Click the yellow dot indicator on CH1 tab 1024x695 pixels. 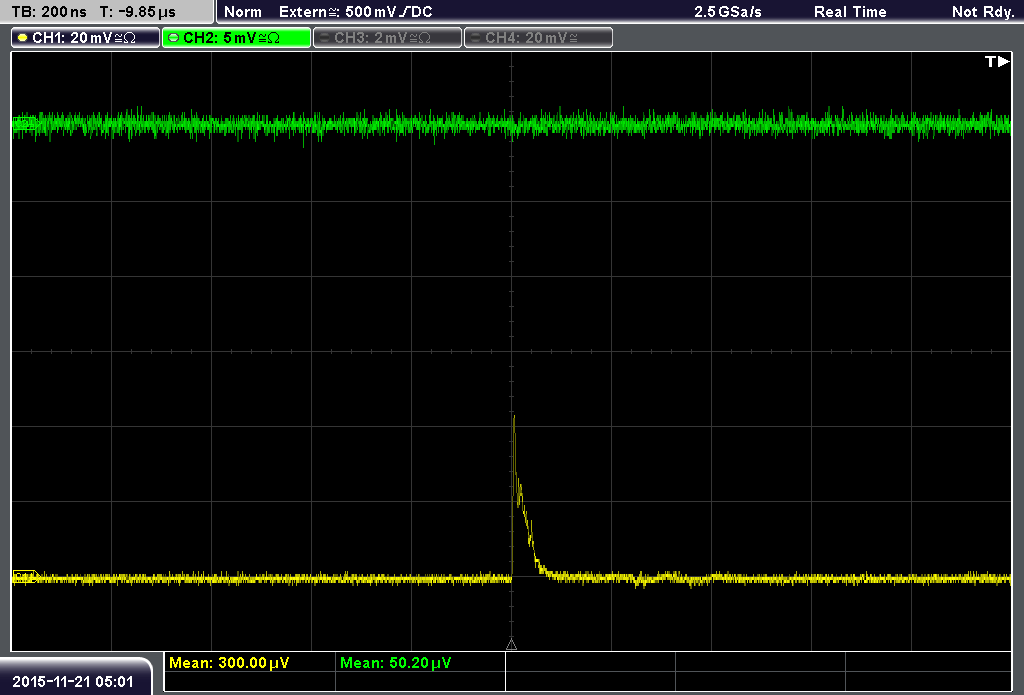[22, 38]
